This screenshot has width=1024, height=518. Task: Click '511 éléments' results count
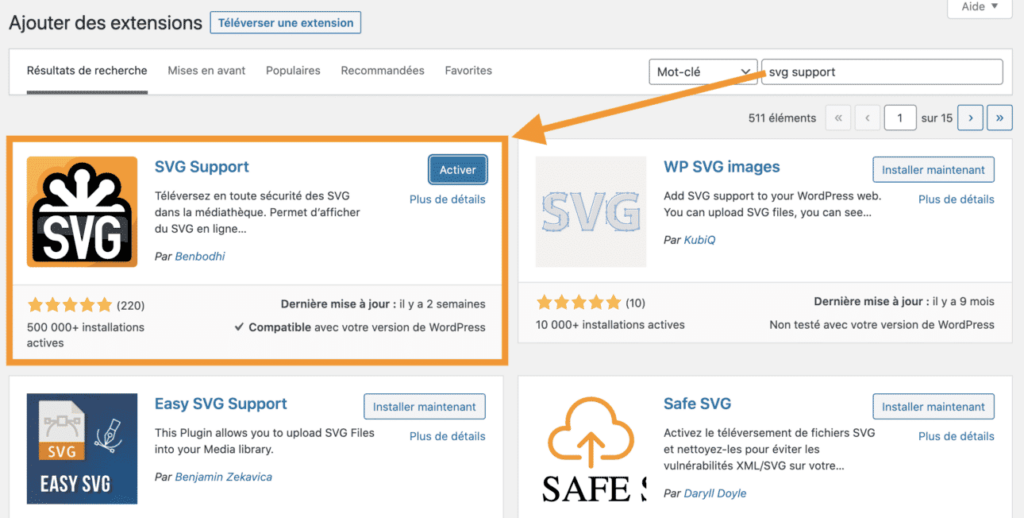click(782, 118)
